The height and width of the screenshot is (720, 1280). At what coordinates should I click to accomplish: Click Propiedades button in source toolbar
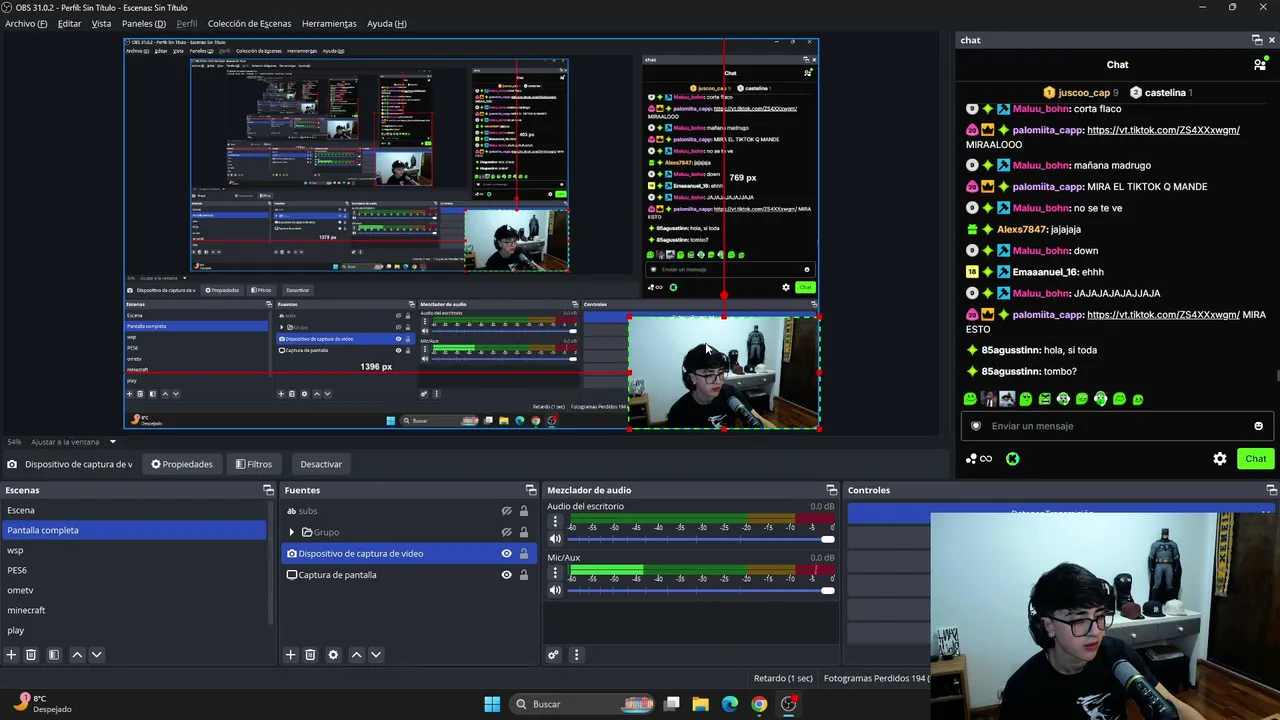[x=182, y=464]
